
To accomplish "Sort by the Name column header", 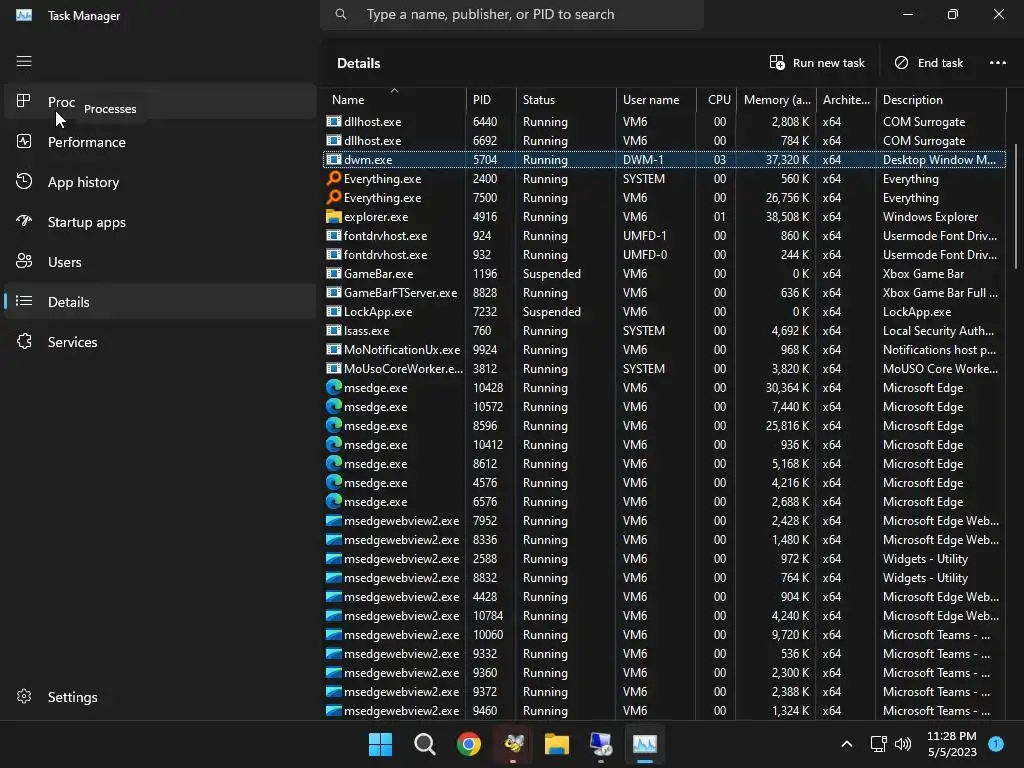I will coord(394,99).
